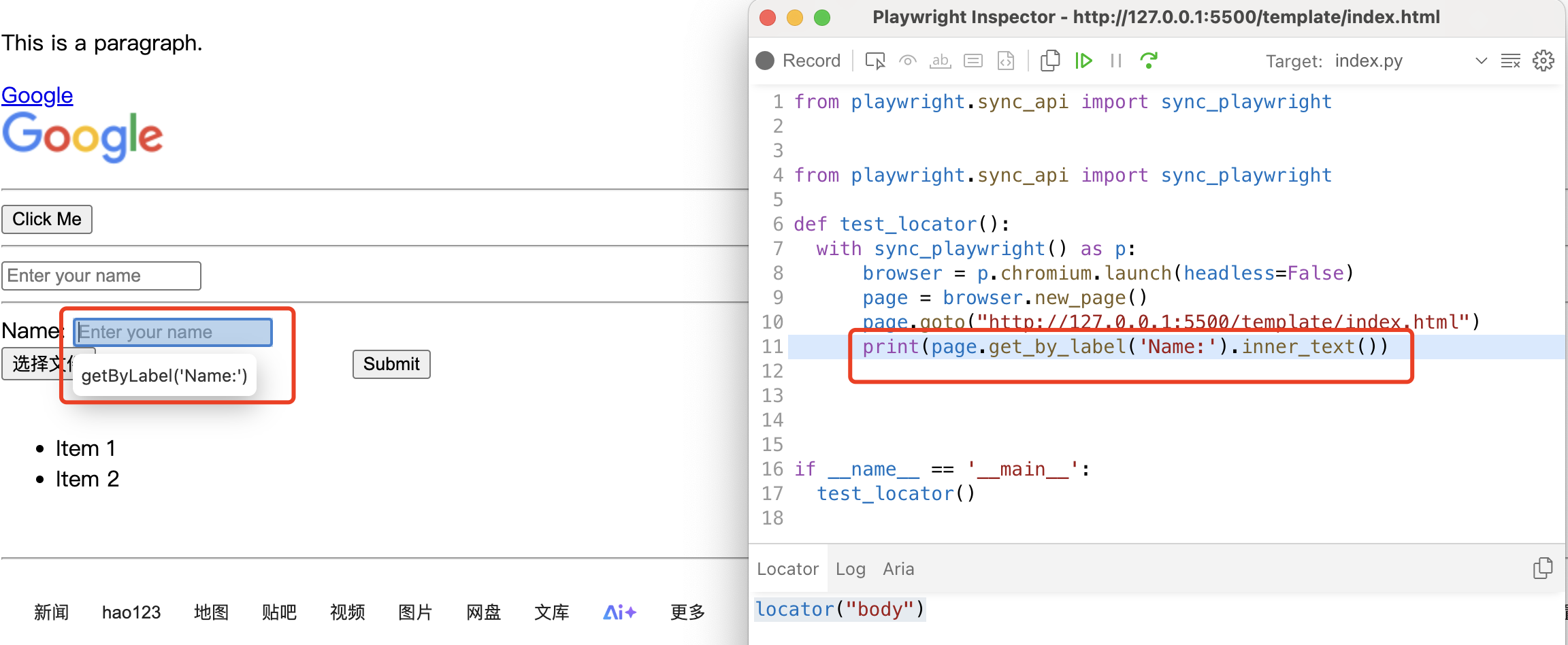Focus the first Enter your name field
Viewport: 1568px width, 645px height.
tap(101, 276)
